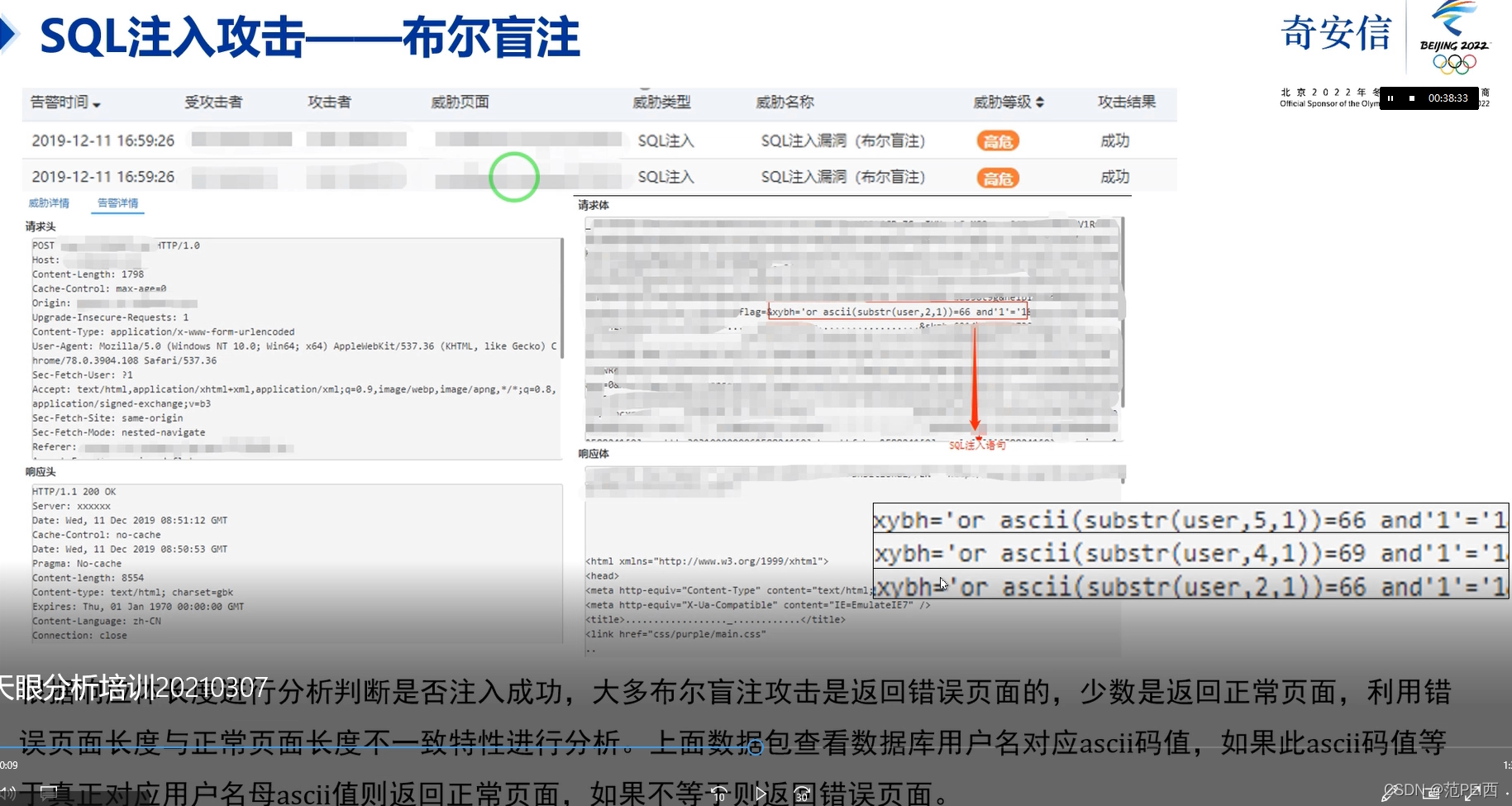
Task: Click the 响应体 section label
Action: [x=594, y=454]
